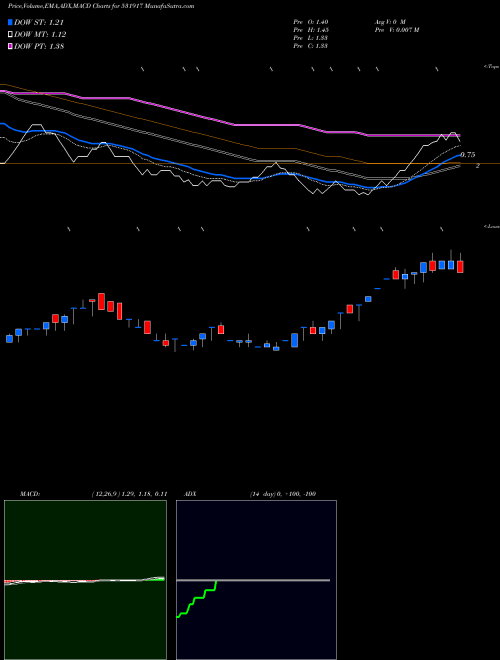500x660 pixels.
Task: Click the magenta DOW PT legend swatch
Action: [11, 46]
